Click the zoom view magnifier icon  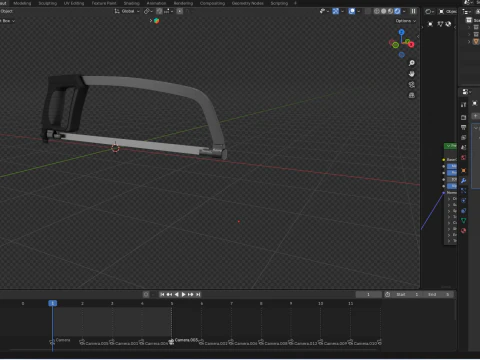[x=412, y=63]
